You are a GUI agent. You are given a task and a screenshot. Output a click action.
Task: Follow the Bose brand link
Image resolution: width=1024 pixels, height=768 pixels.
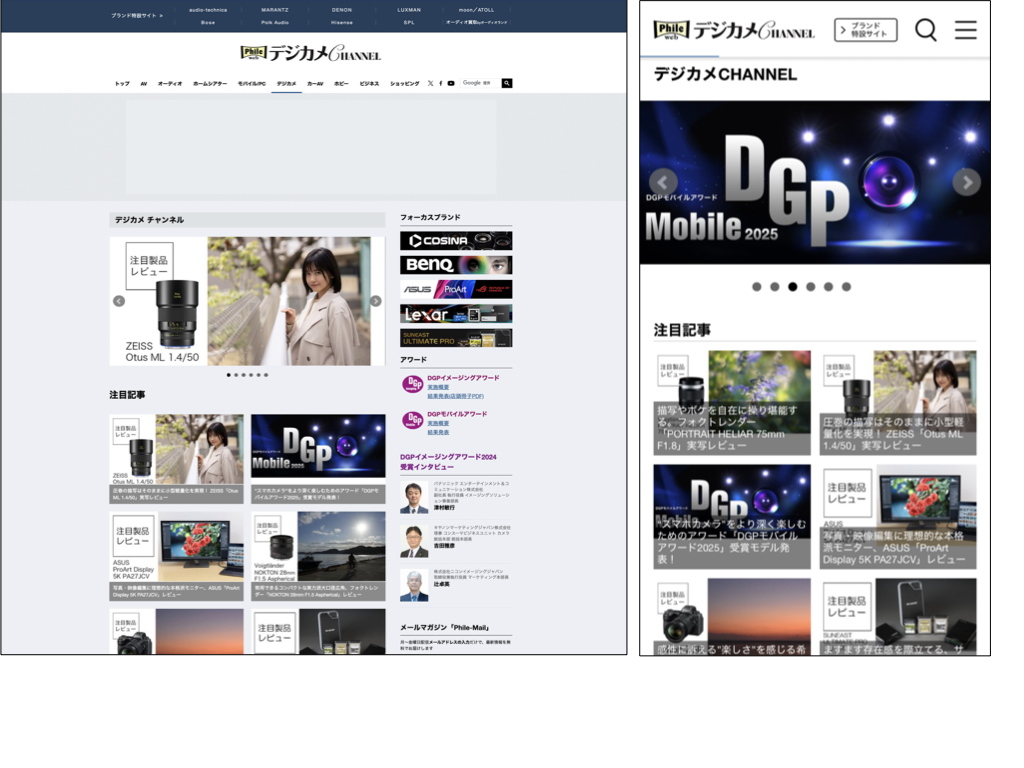coord(208,22)
